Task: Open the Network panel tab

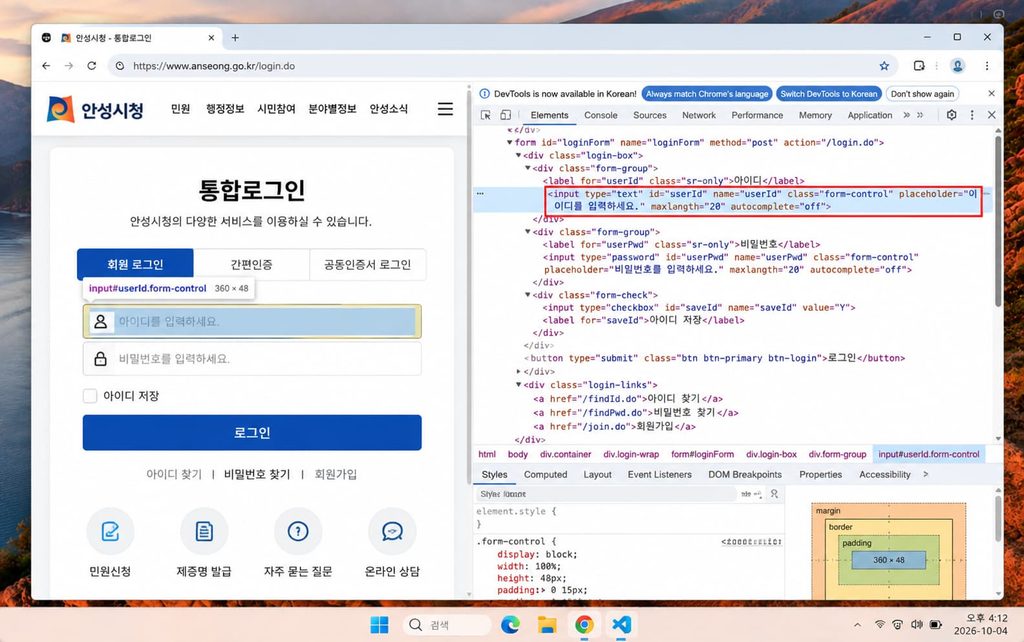Action: point(699,115)
